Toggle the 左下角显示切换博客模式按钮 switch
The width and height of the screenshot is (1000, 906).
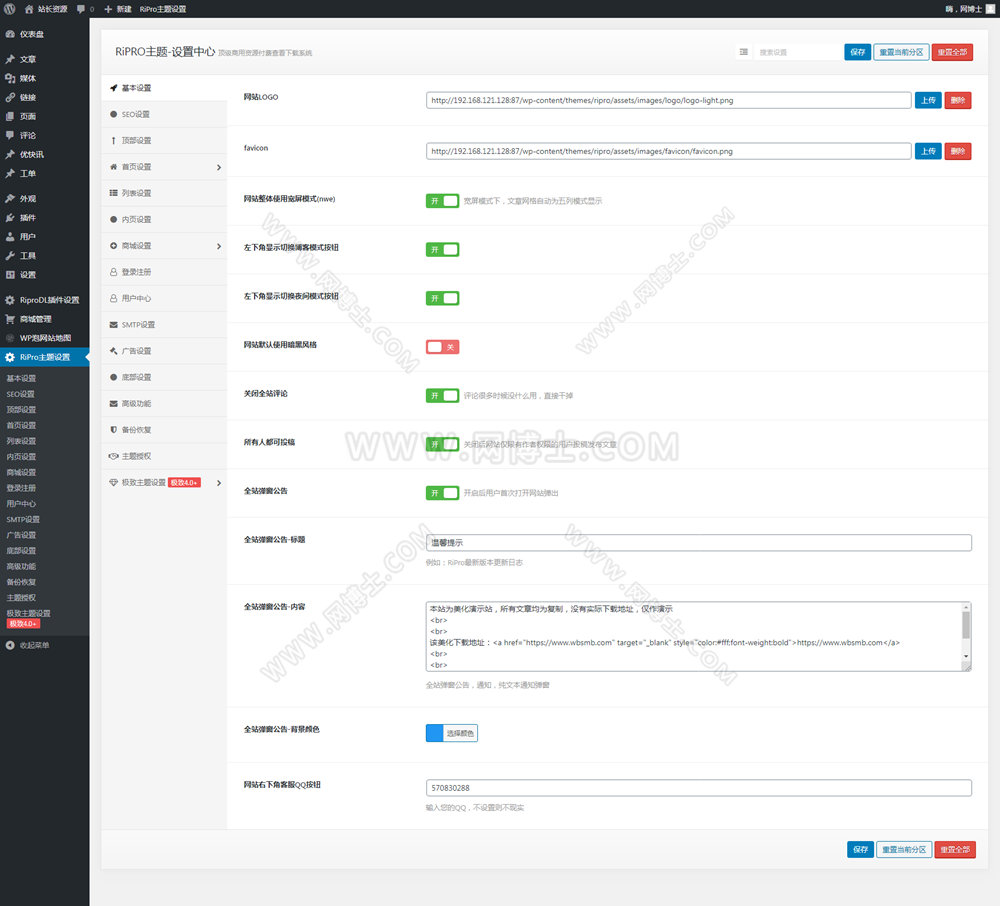443,249
